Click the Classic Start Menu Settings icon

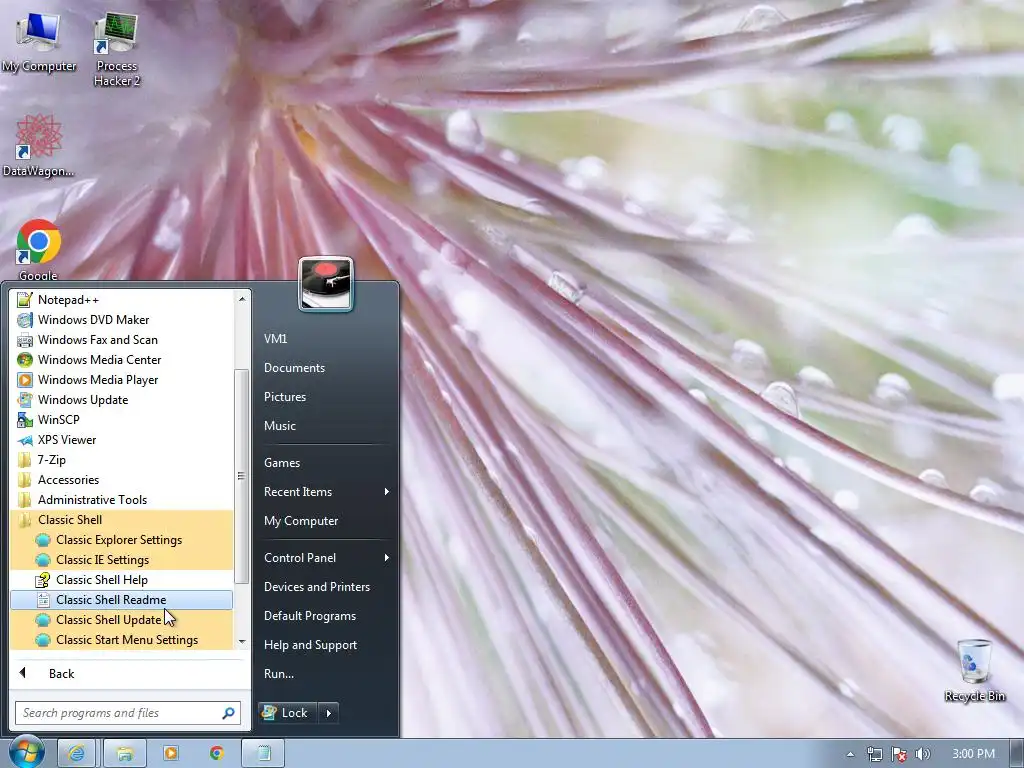43,640
